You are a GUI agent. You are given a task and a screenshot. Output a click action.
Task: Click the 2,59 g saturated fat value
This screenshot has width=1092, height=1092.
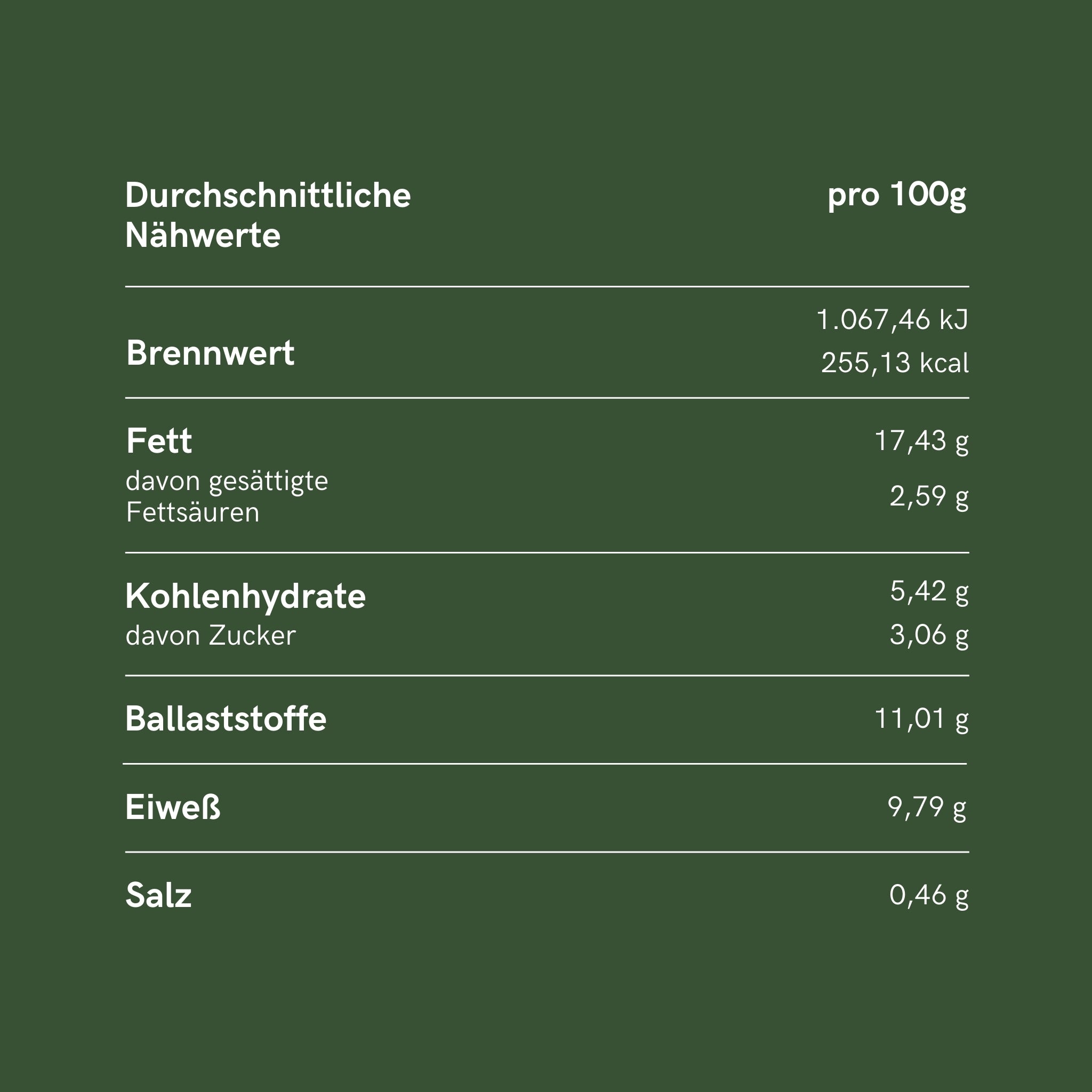pos(929,496)
